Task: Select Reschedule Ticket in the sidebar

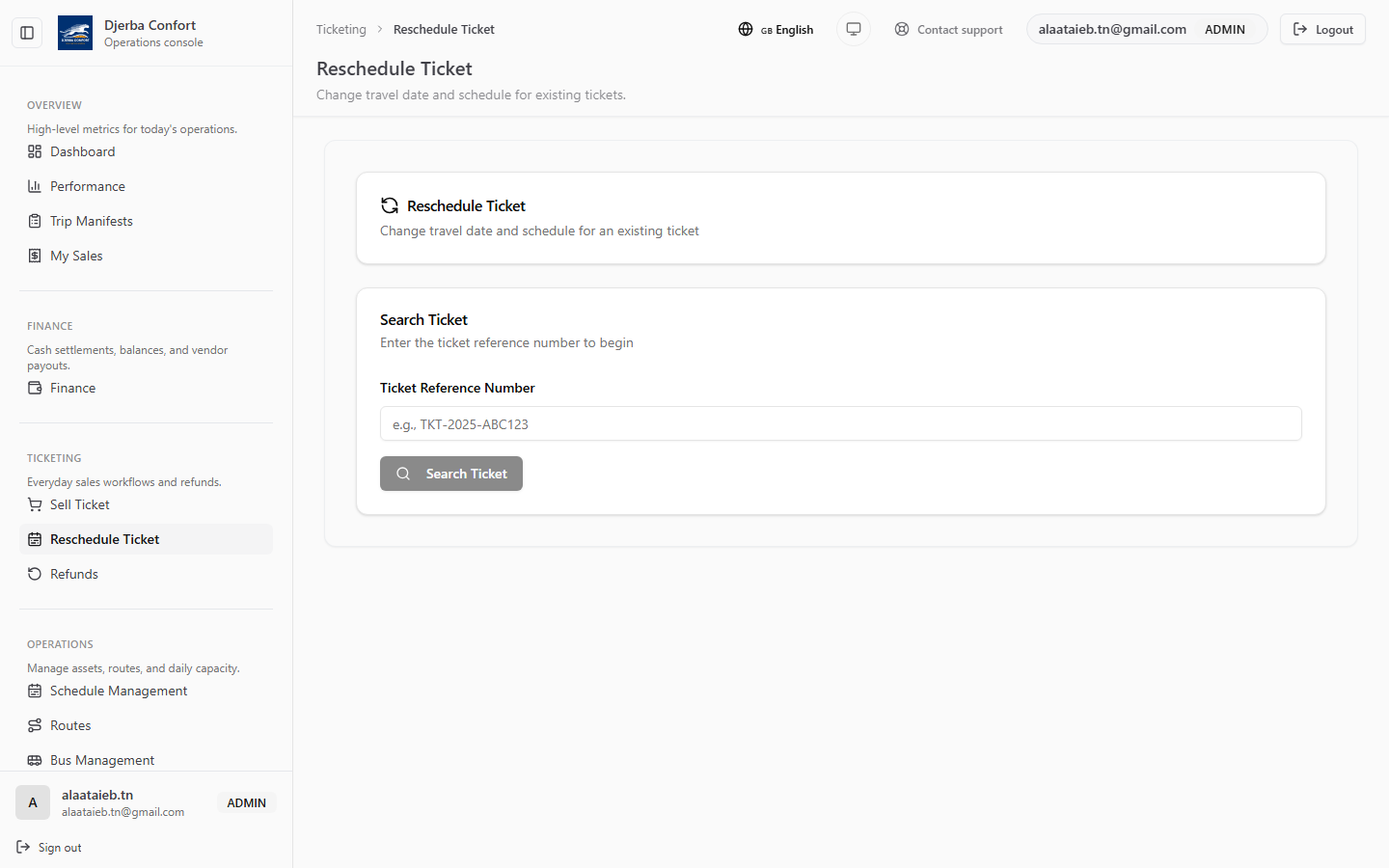Action: pyautogui.click(x=104, y=539)
